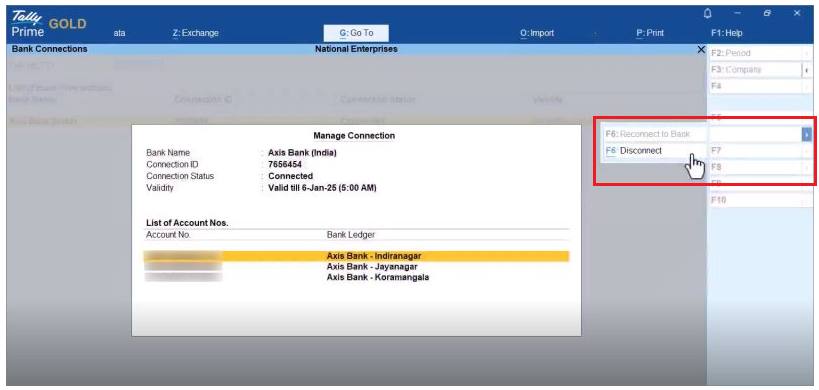
Task: Open the Z: Exchange menu
Action: tap(195, 33)
